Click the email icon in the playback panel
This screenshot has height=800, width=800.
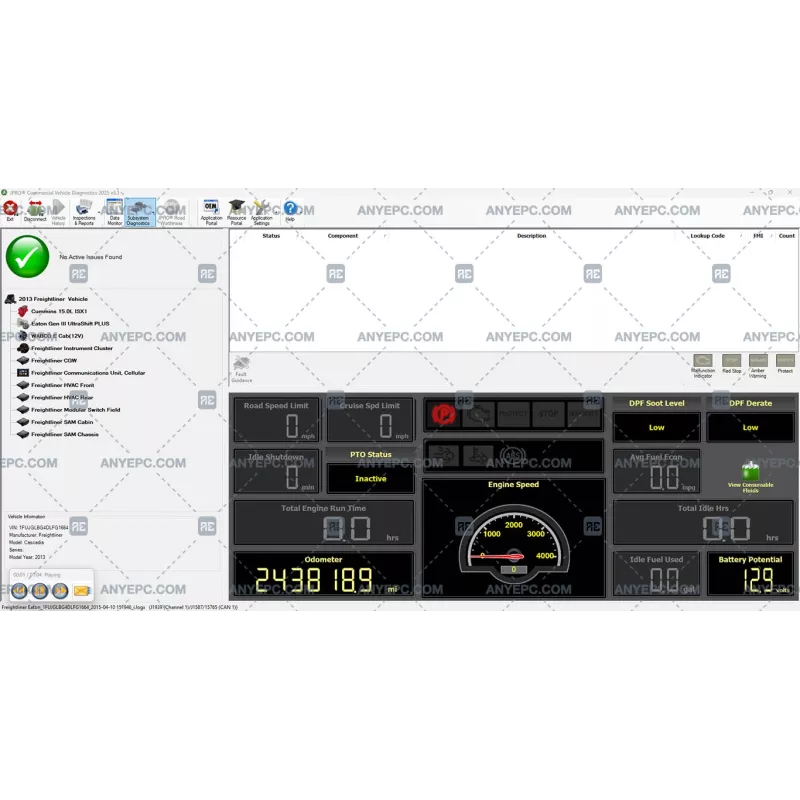pos(81,591)
